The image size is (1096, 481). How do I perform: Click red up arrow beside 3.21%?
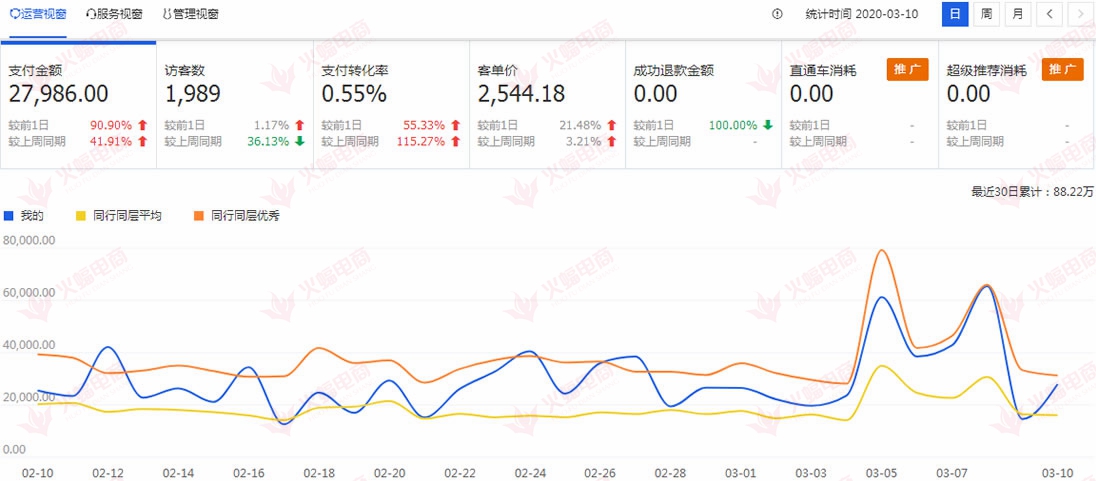[x=612, y=141]
